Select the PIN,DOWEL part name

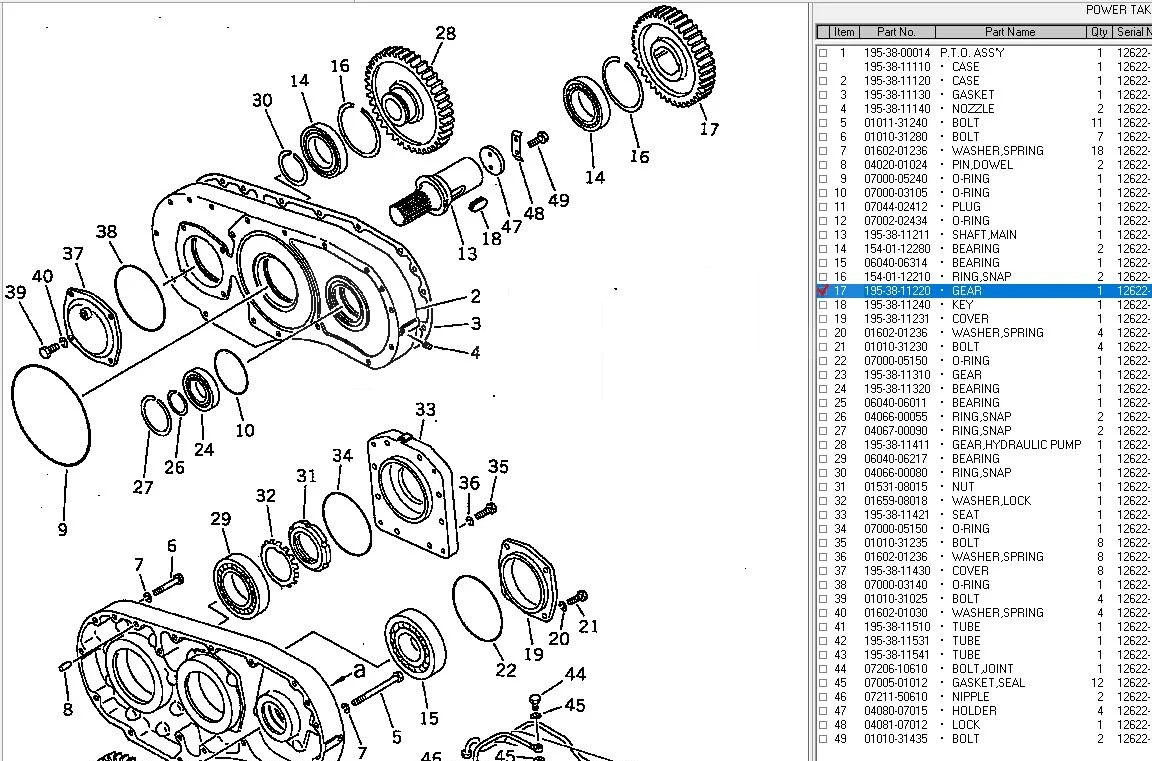pyautogui.click(x=982, y=165)
